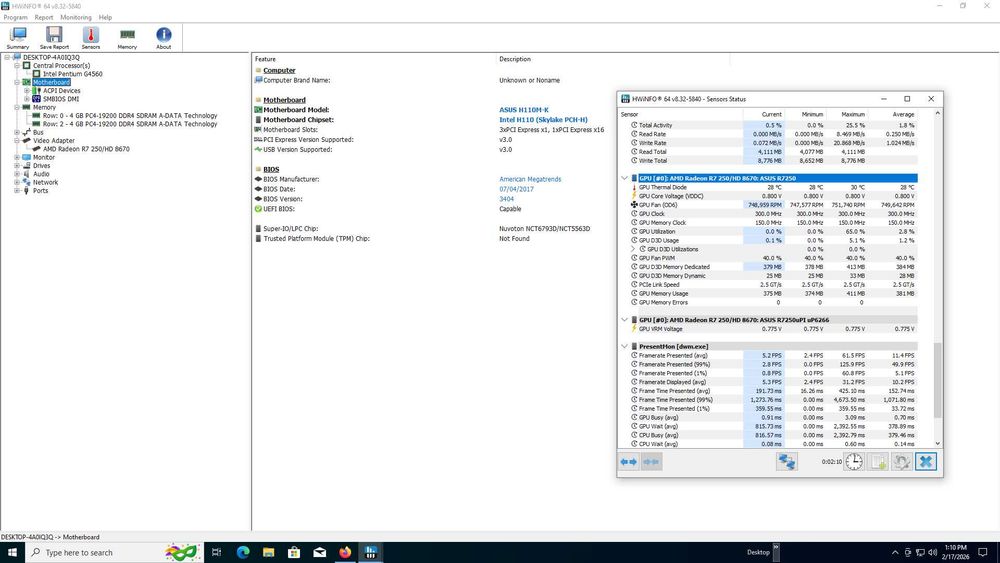The width and height of the screenshot is (1000, 563).
Task: Open the Windows Start menu
Action: coord(12,552)
